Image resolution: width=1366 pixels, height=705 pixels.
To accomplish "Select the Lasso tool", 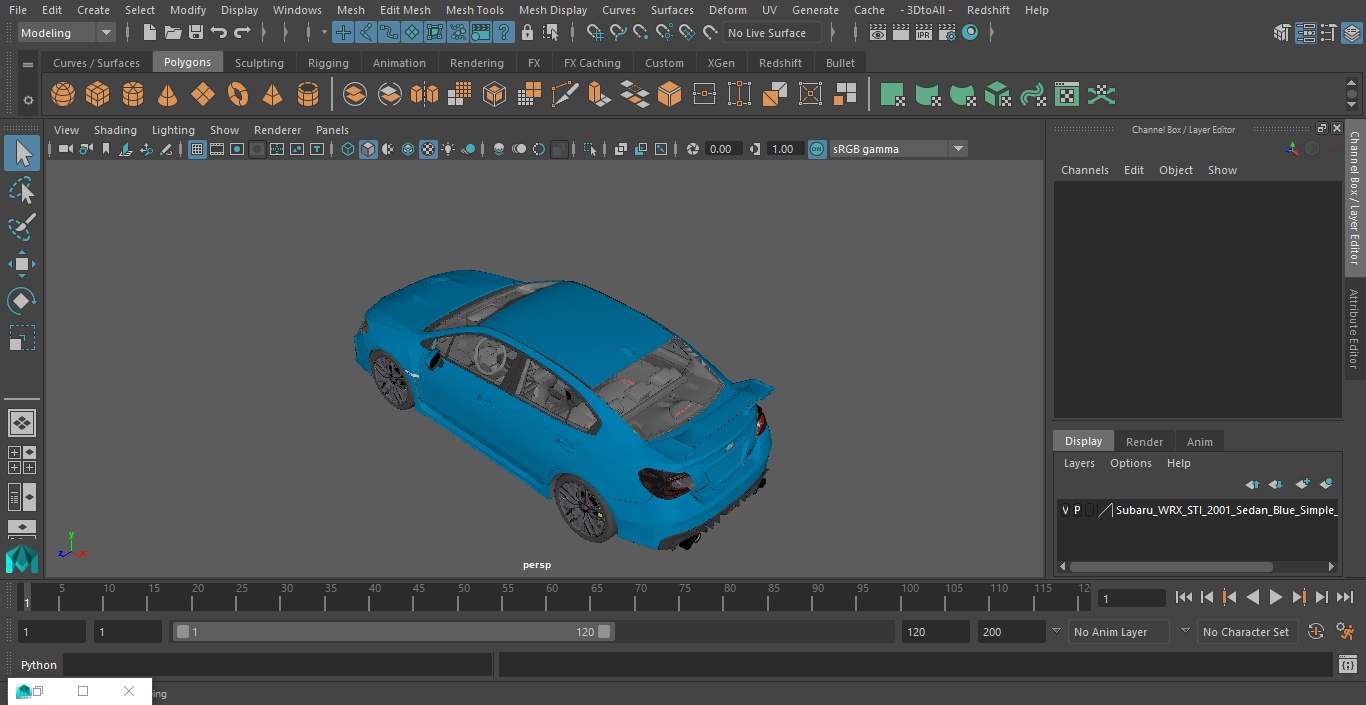I will (22, 190).
